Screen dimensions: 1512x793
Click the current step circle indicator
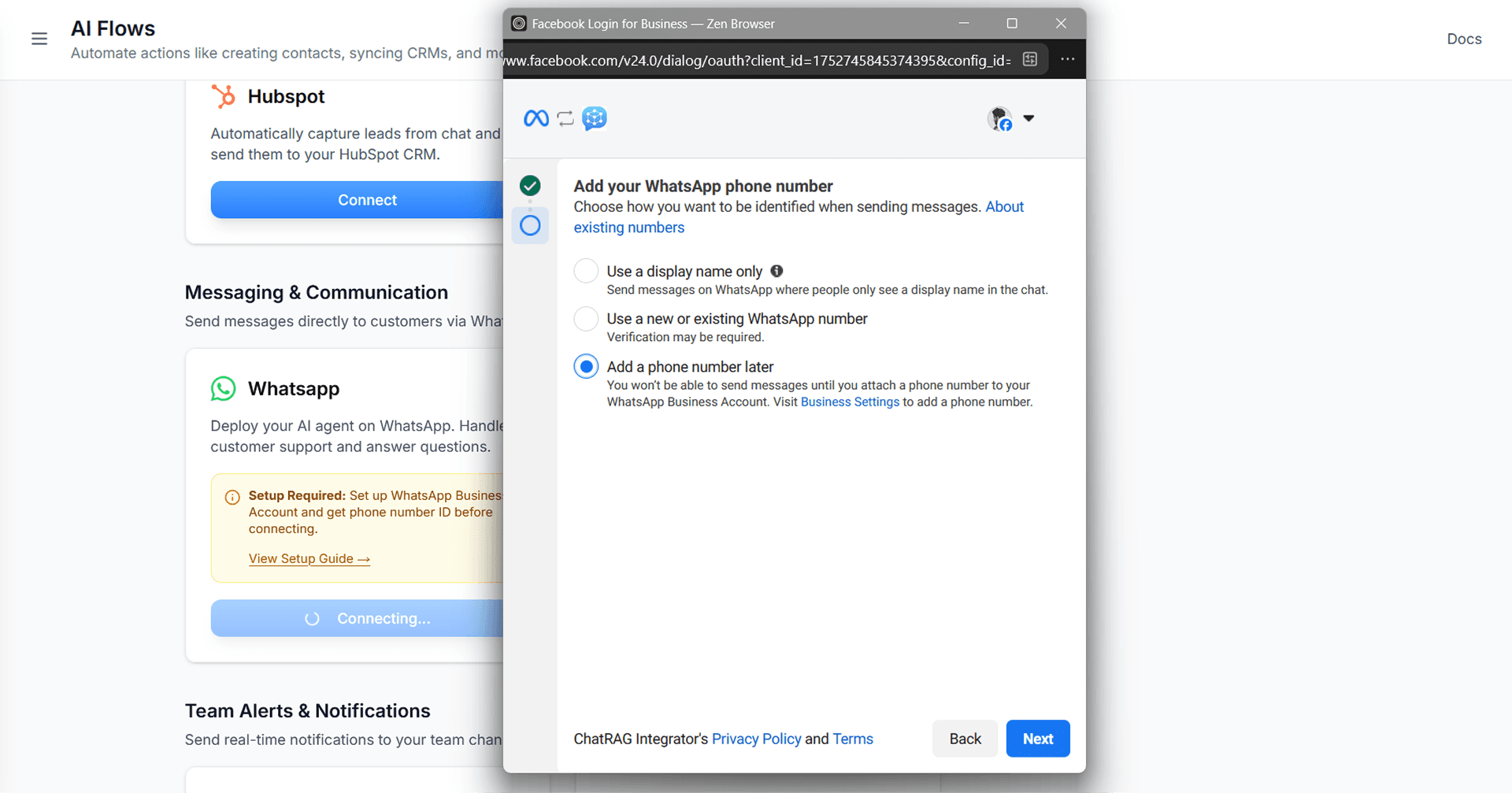530,226
